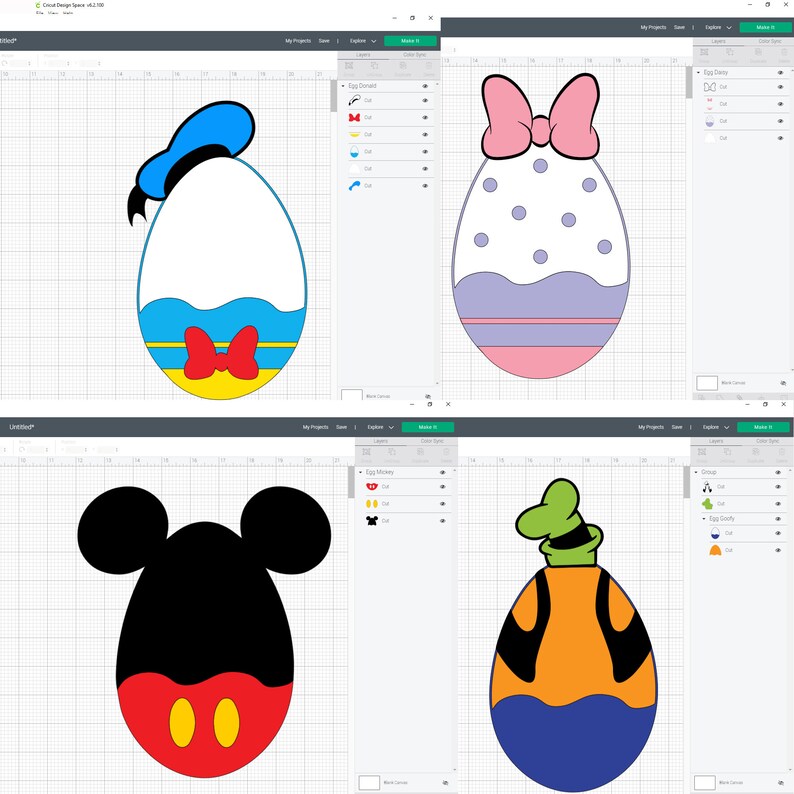Select the purple egg layer in Egg Daisy

(x=710, y=121)
